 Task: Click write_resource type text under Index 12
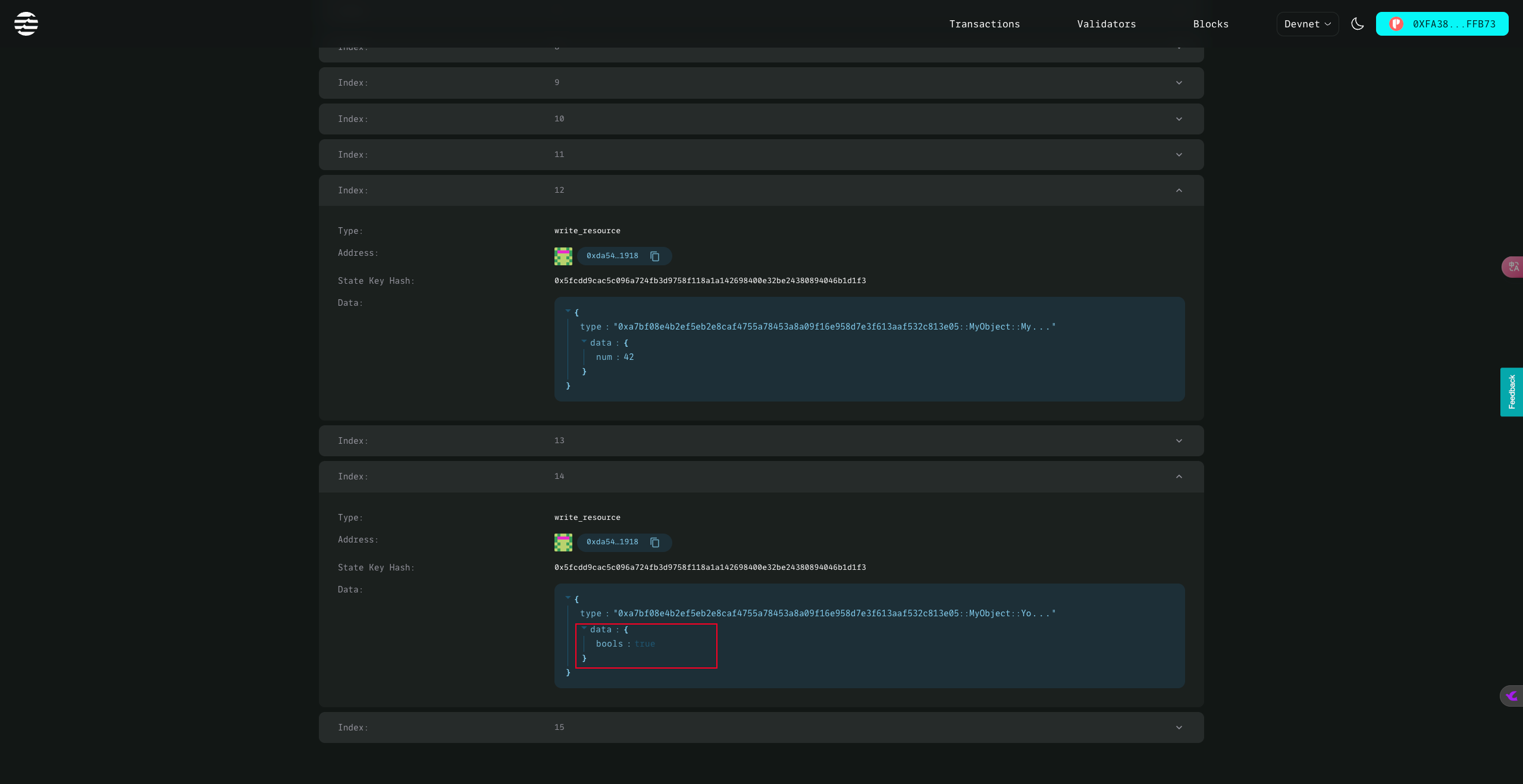[x=587, y=231]
